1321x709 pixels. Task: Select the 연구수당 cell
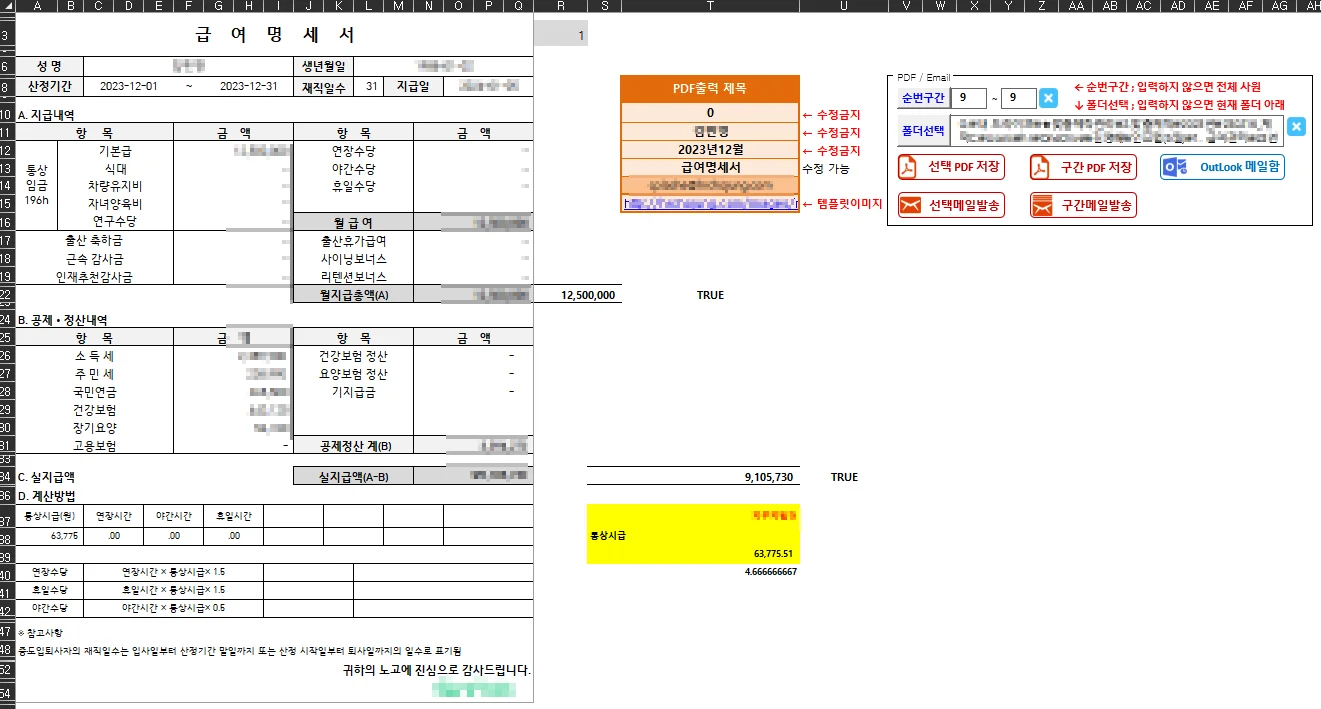pyautogui.click(x=116, y=220)
